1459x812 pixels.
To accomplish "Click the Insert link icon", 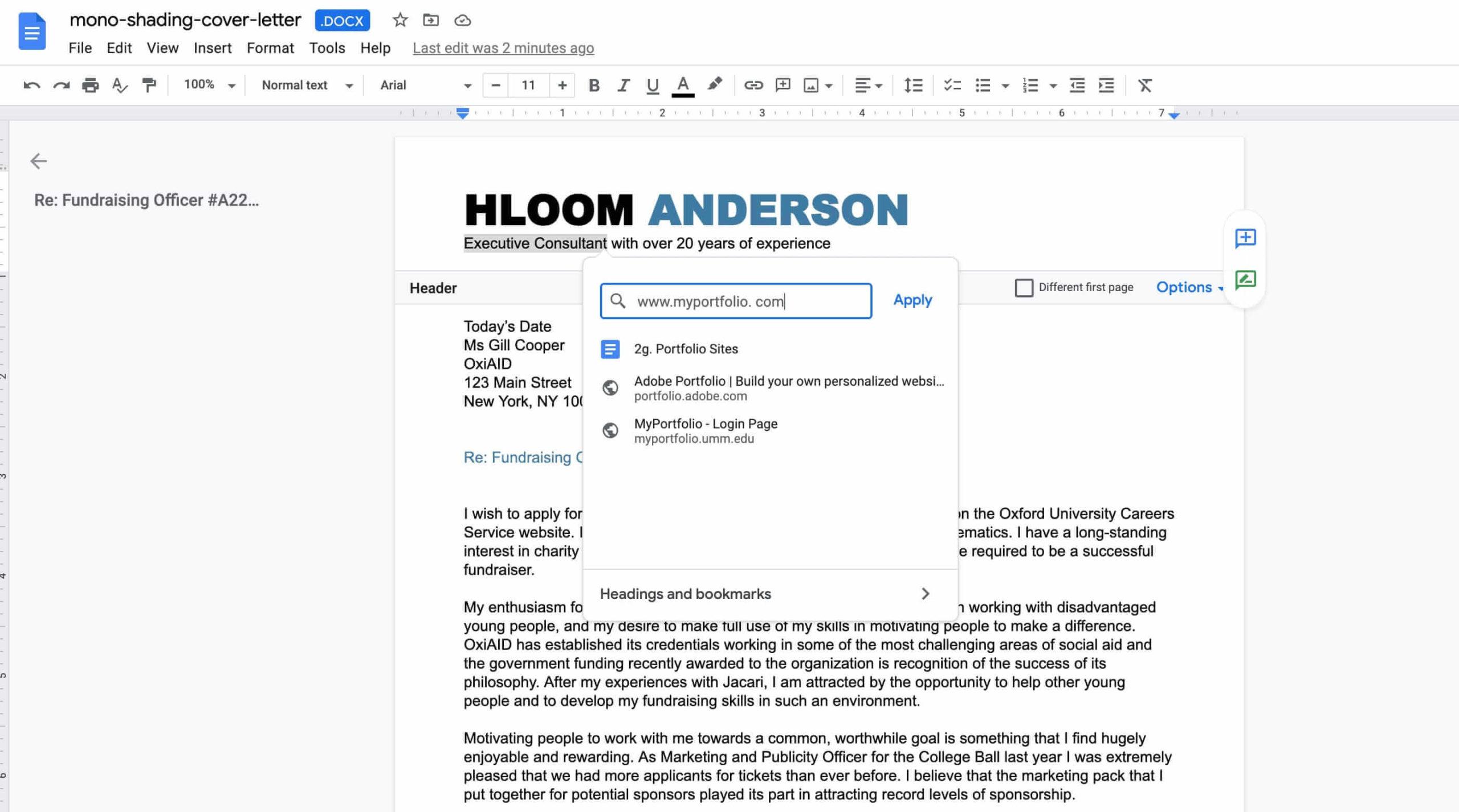I will click(753, 85).
